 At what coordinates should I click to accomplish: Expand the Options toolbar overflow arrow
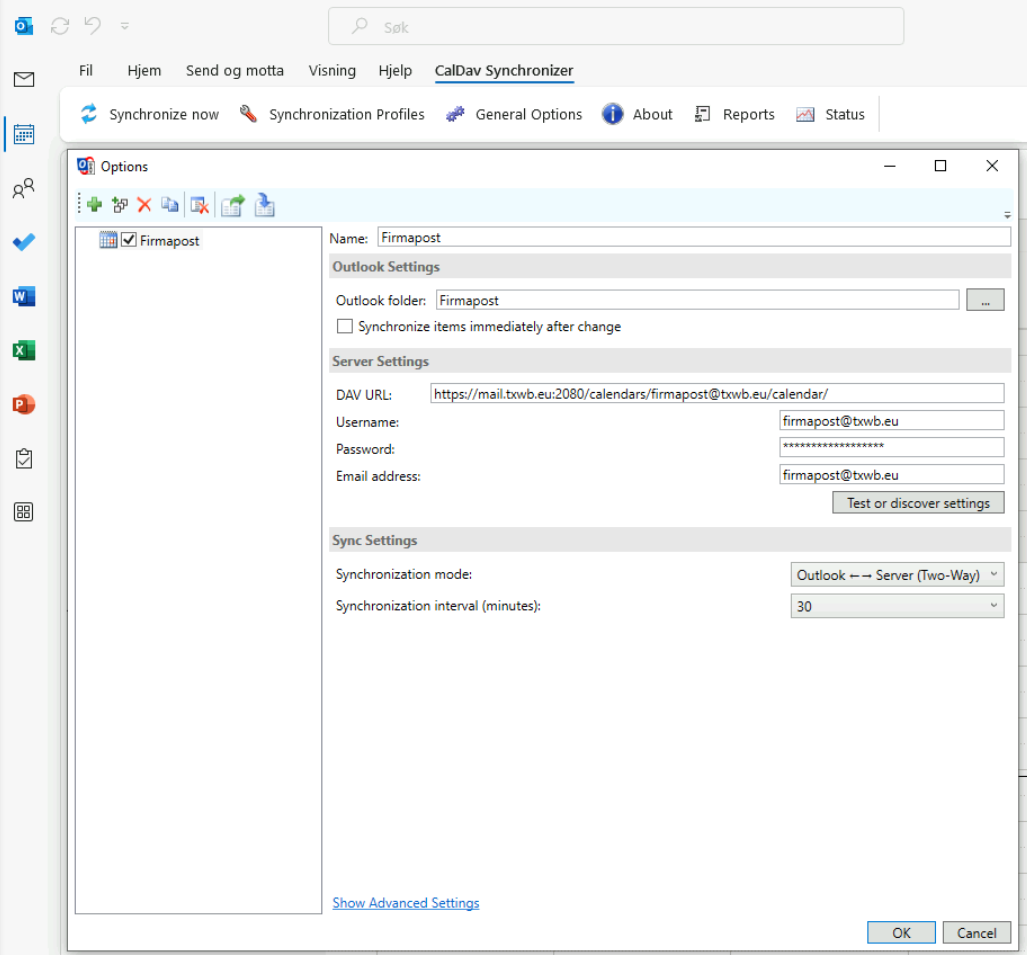point(1007,215)
